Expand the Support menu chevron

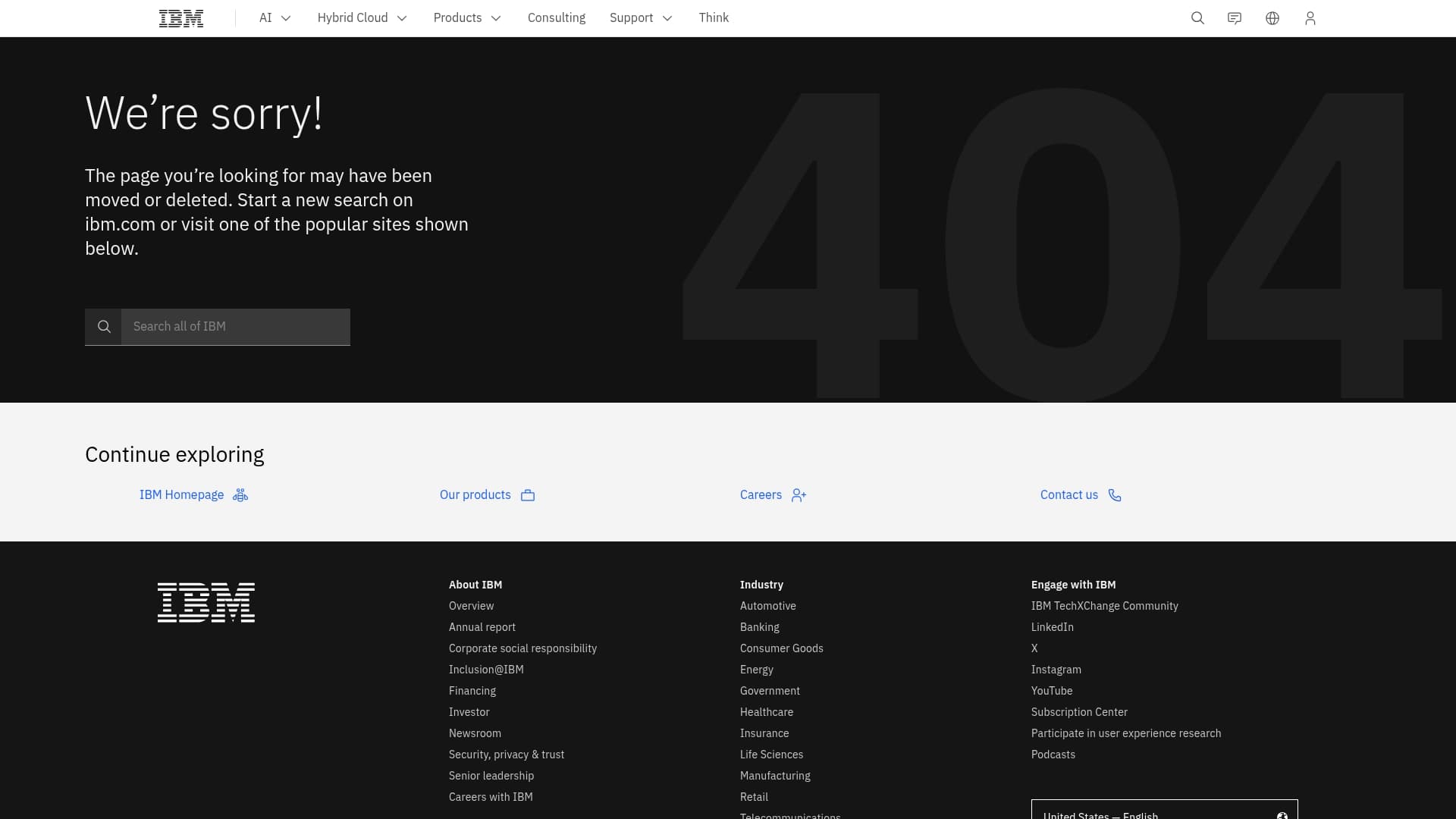coord(667,18)
